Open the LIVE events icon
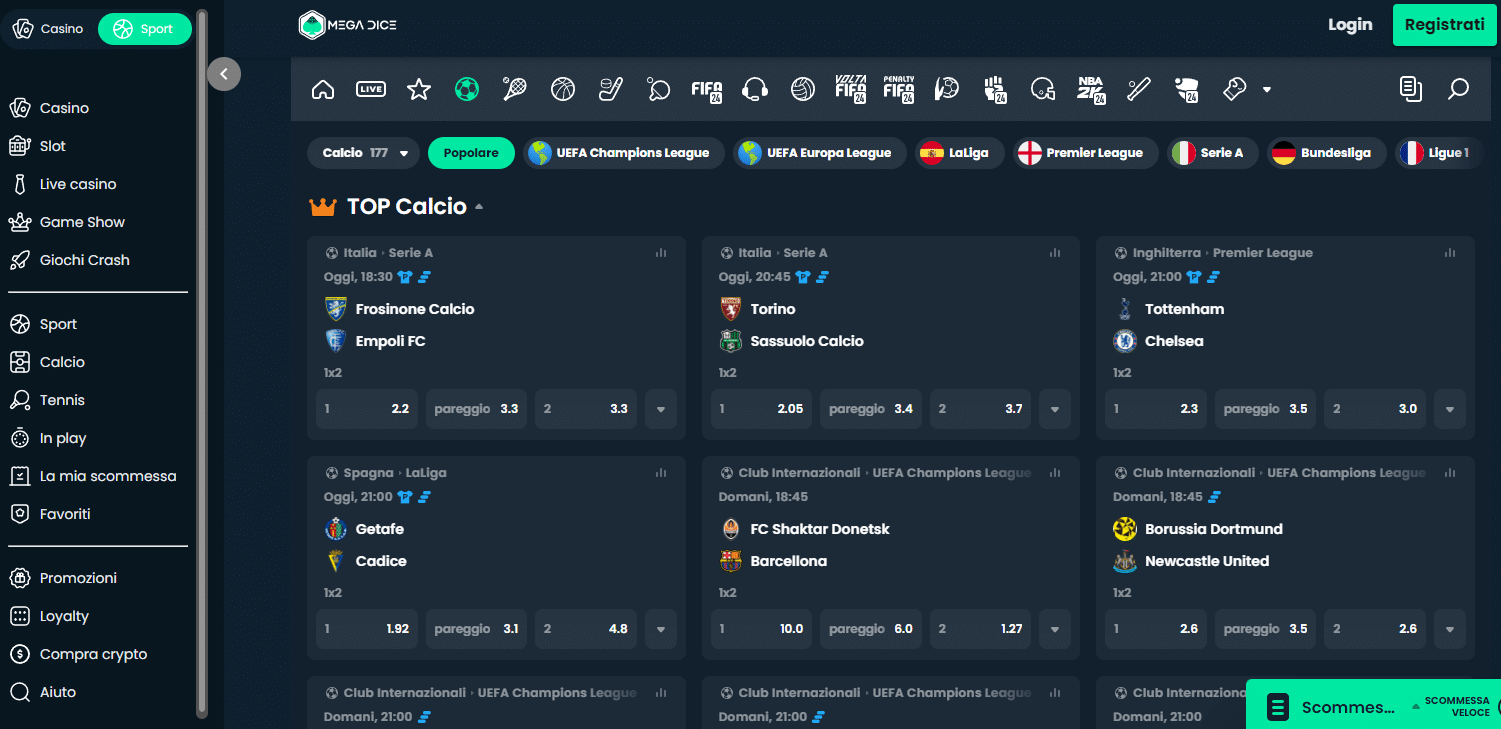The height and width of the screenshot is (729, 1501). (x=371, y=90)
